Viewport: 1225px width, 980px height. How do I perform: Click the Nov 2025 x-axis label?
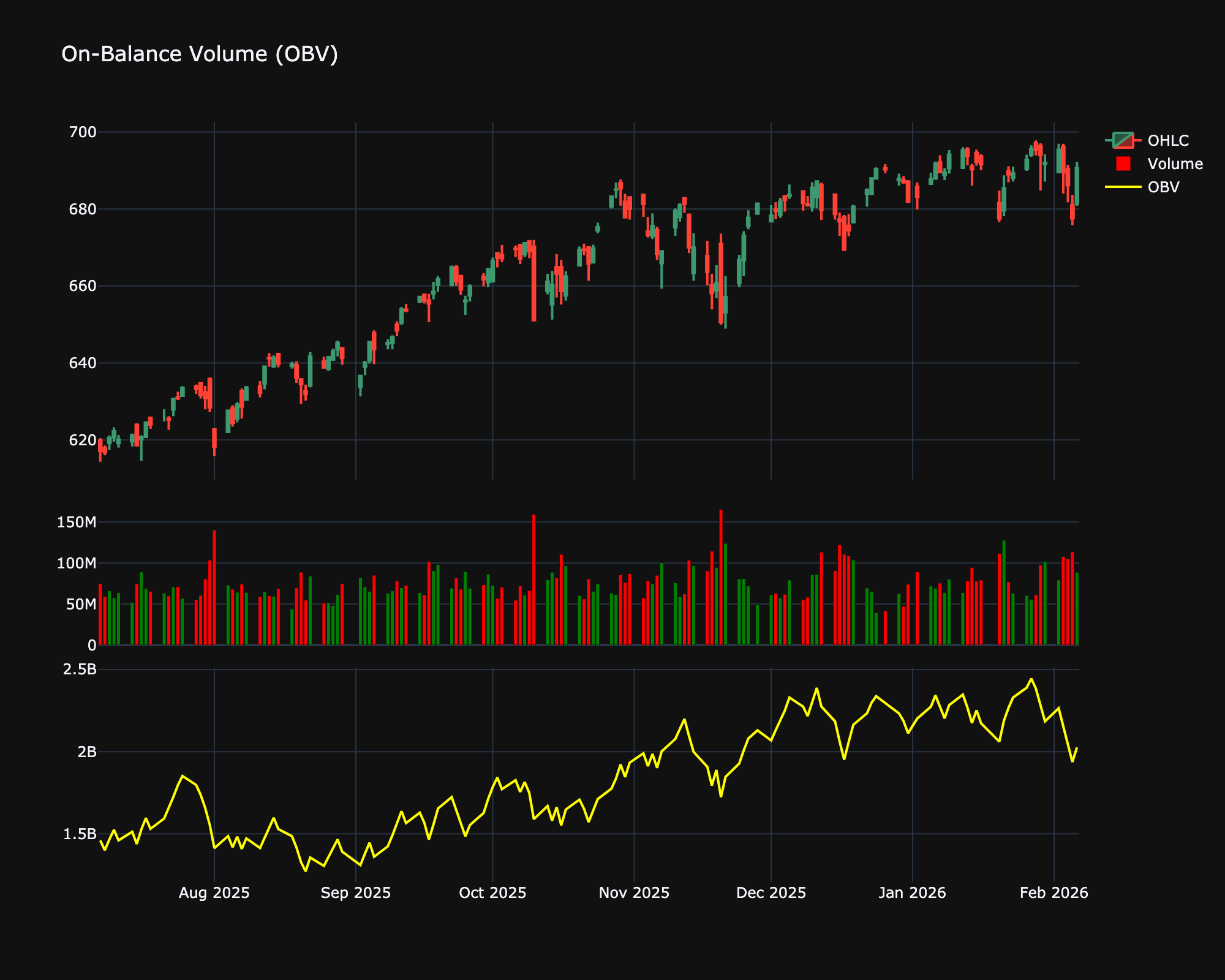pyautogui.click(x=634, y=892)
